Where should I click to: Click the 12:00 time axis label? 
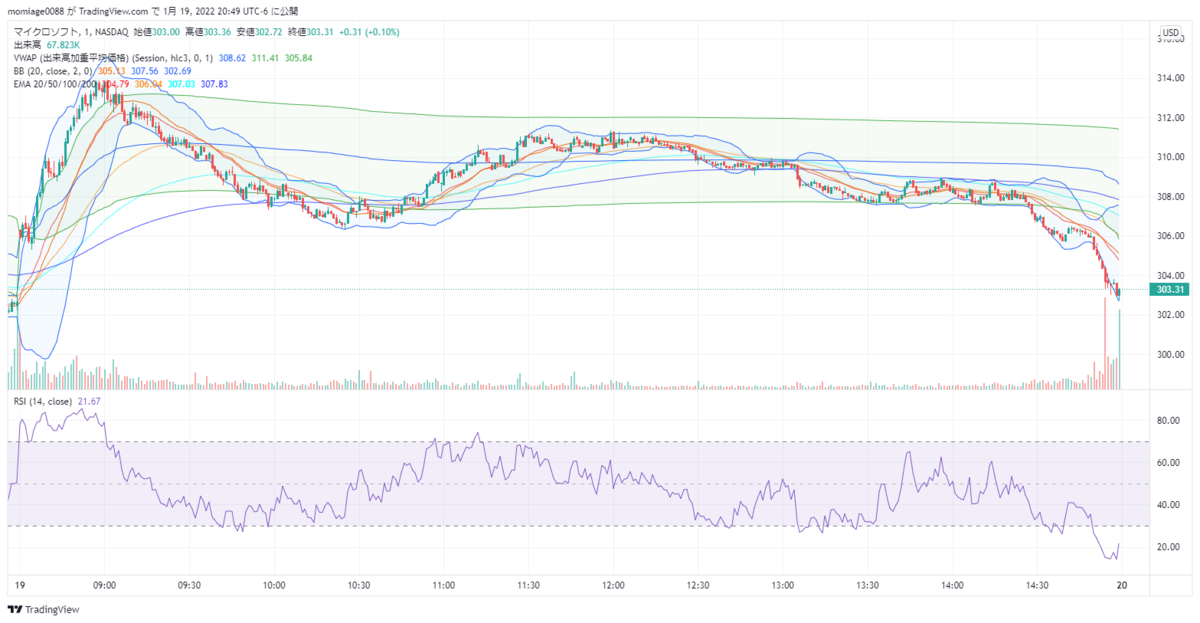pos(614,586)
